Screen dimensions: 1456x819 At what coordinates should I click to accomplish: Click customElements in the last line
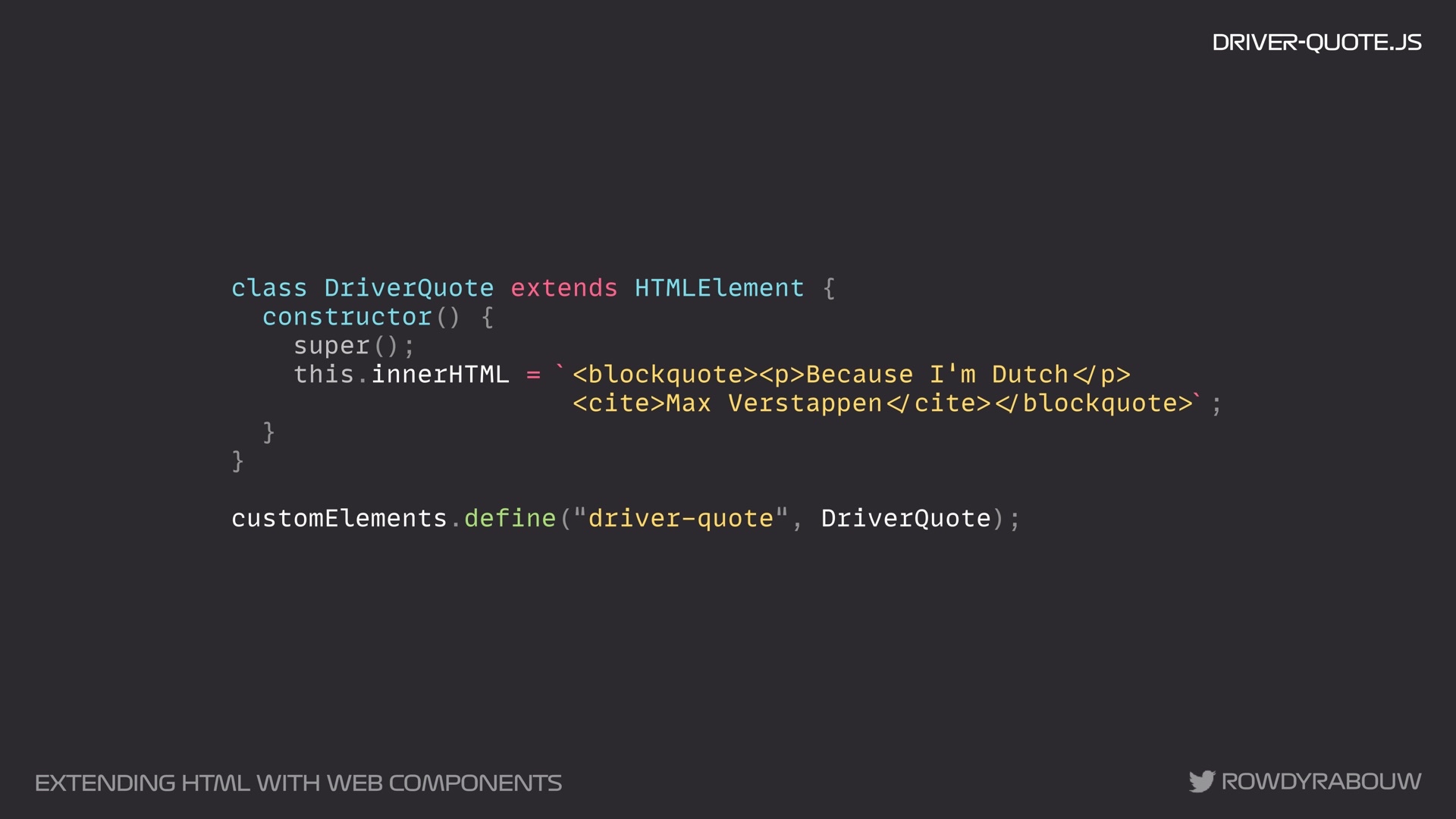click(339, 519)
